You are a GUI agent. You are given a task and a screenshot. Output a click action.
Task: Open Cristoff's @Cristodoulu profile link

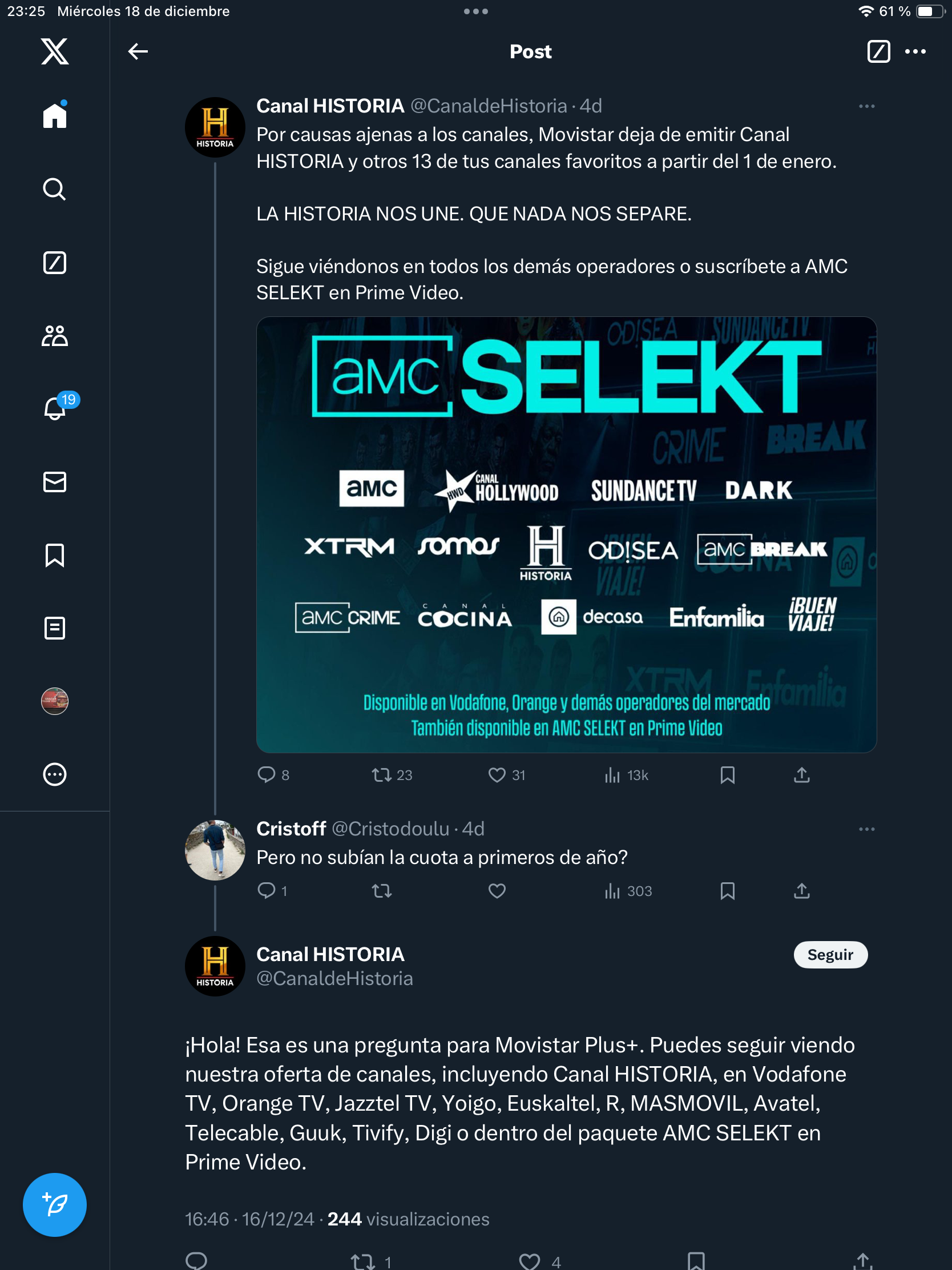point(390,829)
